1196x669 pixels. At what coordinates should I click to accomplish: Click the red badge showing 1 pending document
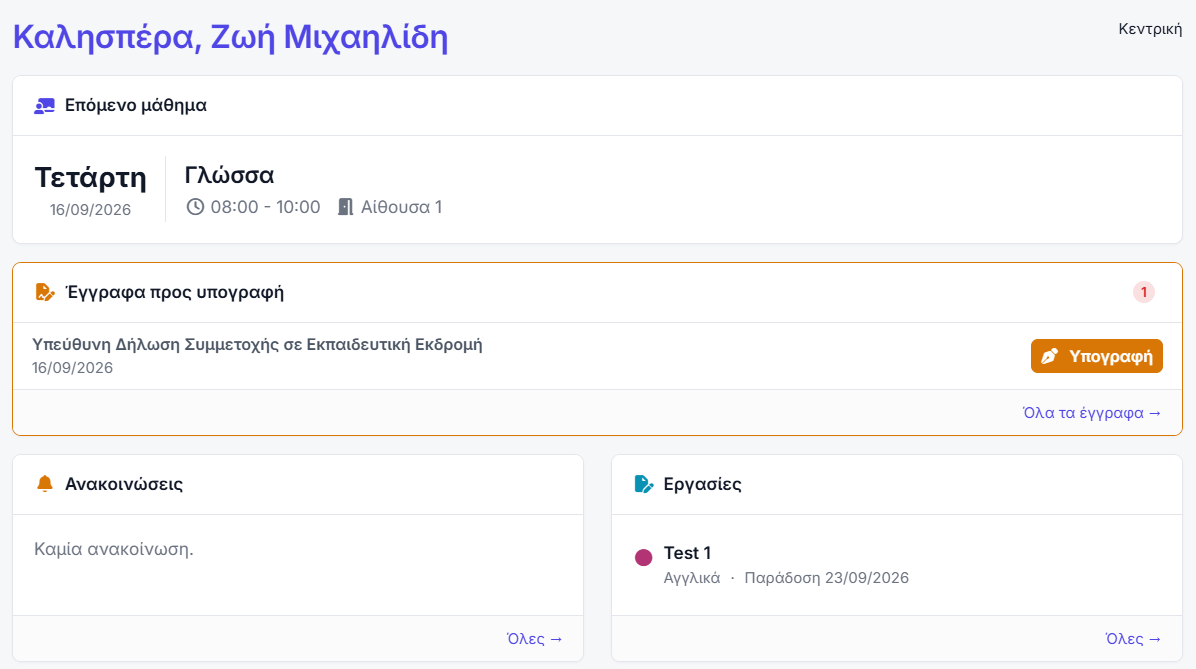click(x=1143, y=292)
